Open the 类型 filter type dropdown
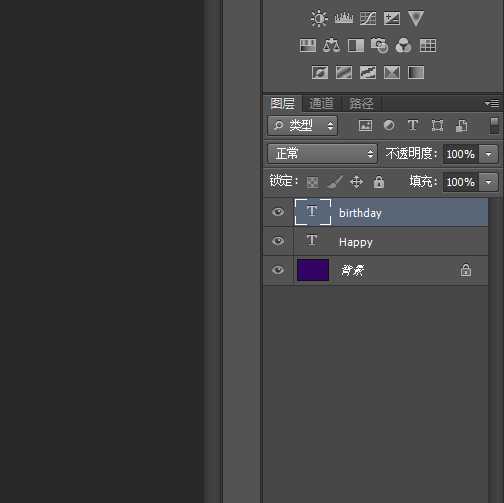The height and width of the screenshot is (503, 504). 303,126
